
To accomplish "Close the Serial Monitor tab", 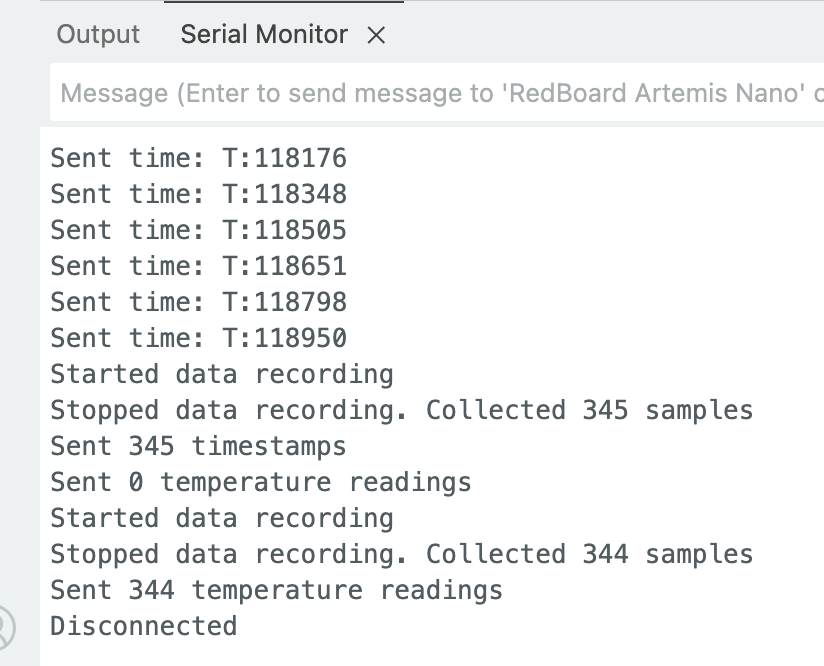I will coord(376,35).
